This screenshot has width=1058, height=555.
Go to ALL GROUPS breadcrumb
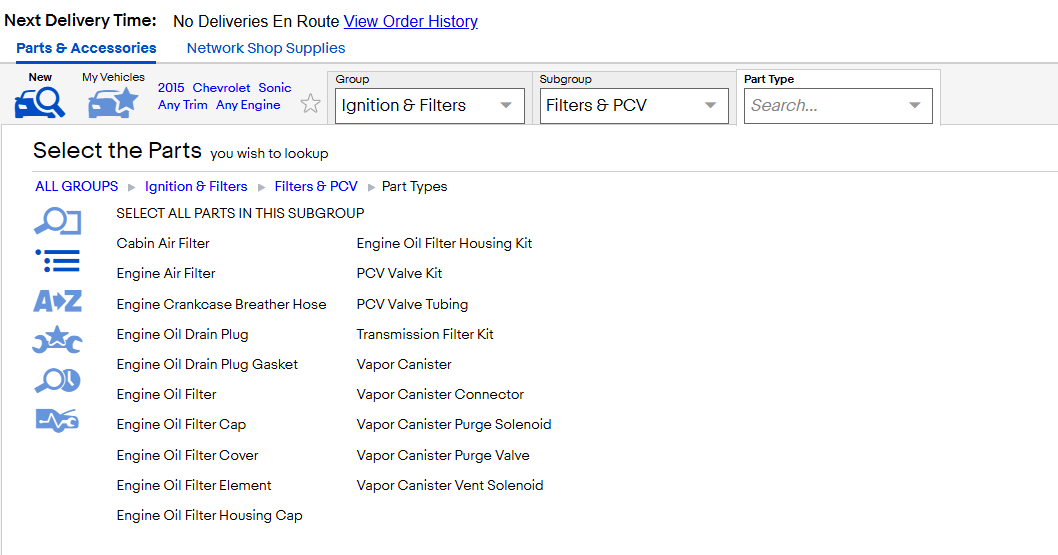click(76, 186)
